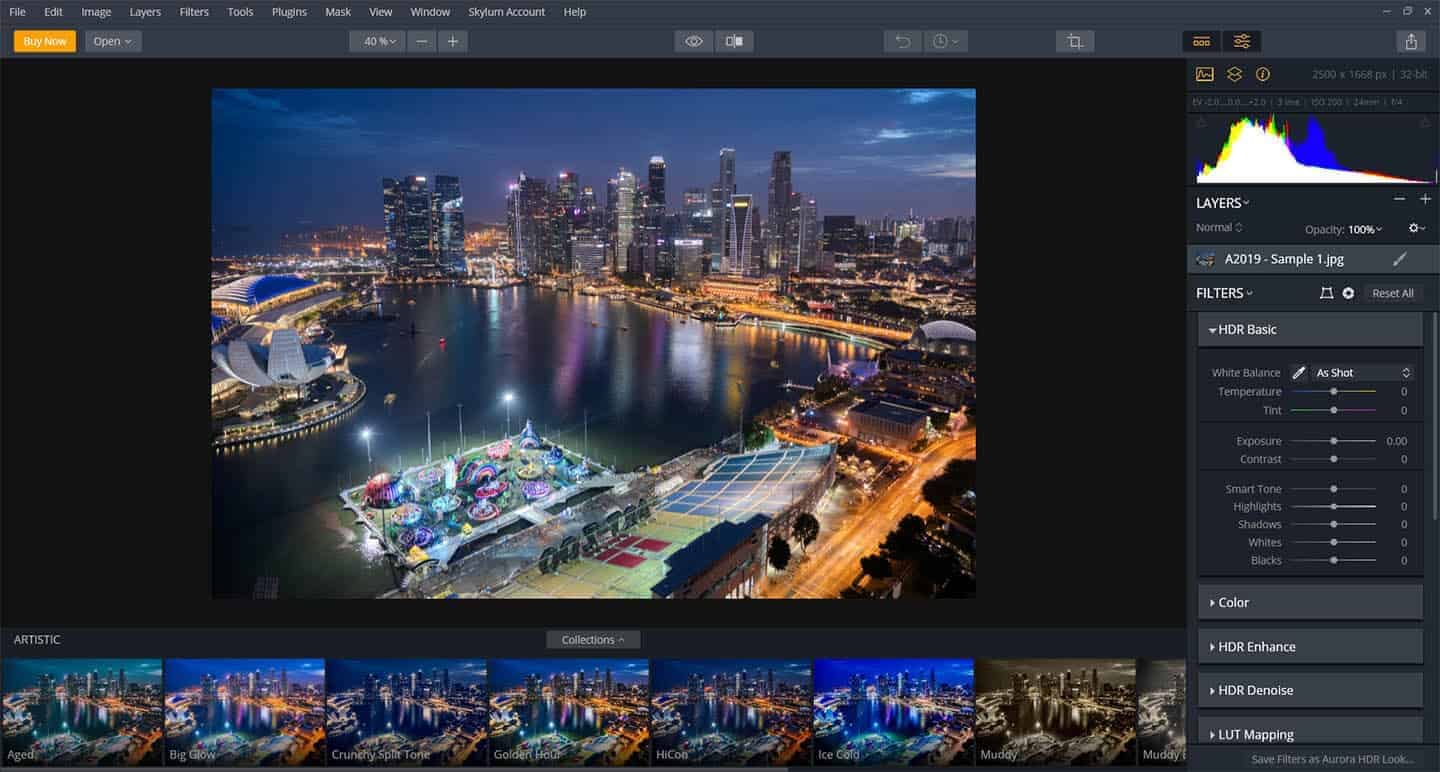Toggle the filters side panel icon
The image size is (1440, 772).
pyautogui.click(x=1241, y=41)
